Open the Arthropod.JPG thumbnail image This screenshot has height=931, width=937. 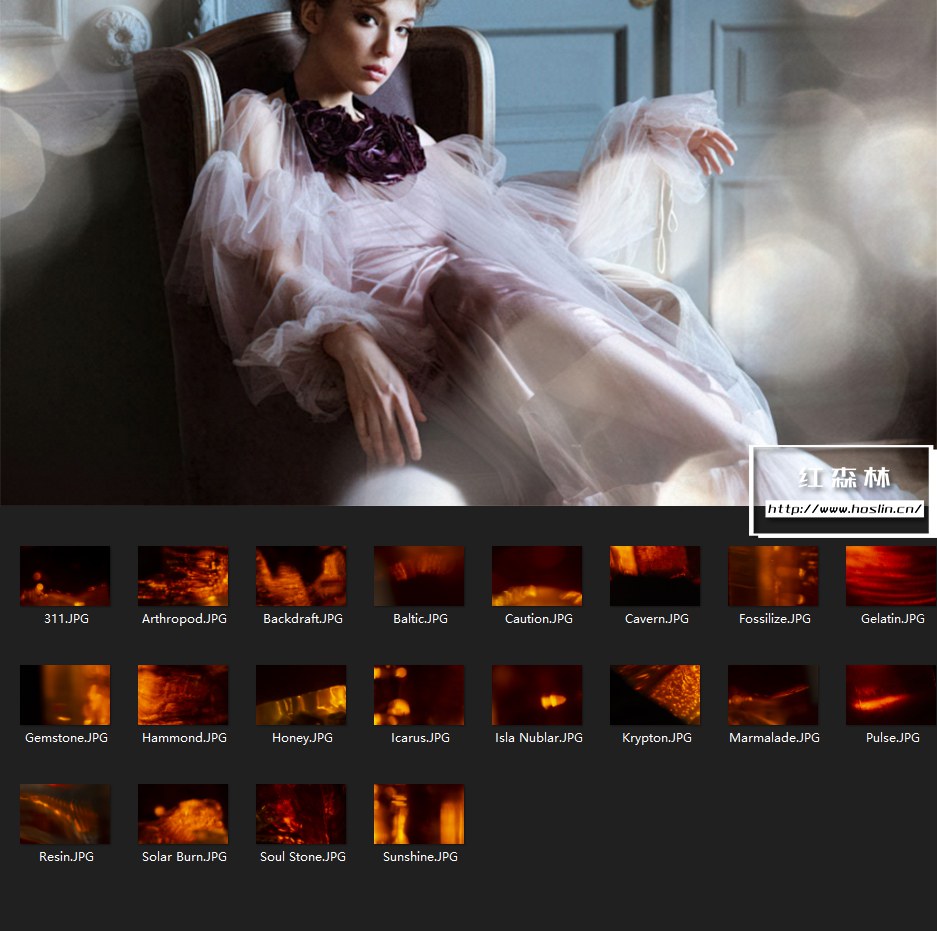tap(183, 575)
